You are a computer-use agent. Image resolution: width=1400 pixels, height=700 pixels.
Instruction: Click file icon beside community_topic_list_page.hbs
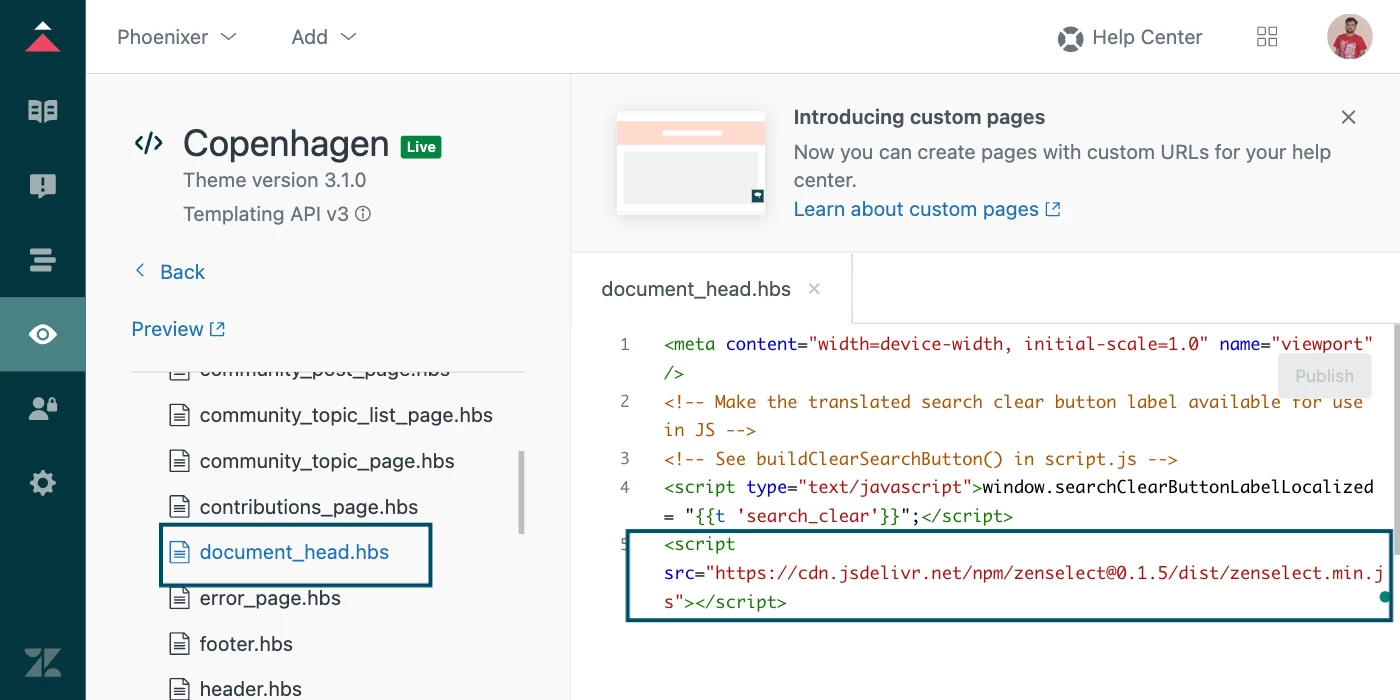(x=179, y=415)
